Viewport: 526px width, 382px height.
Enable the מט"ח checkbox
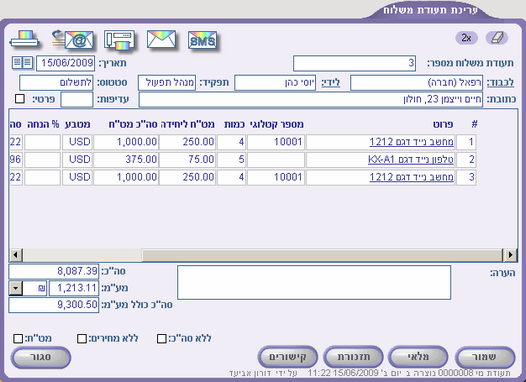18,338
